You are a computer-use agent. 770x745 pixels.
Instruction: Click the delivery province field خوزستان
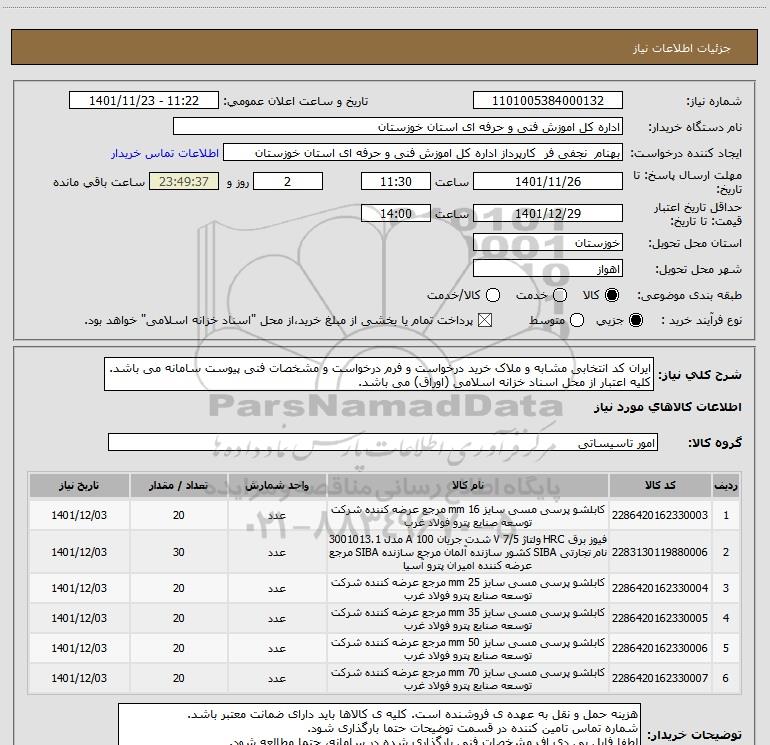tap(548, 242)
